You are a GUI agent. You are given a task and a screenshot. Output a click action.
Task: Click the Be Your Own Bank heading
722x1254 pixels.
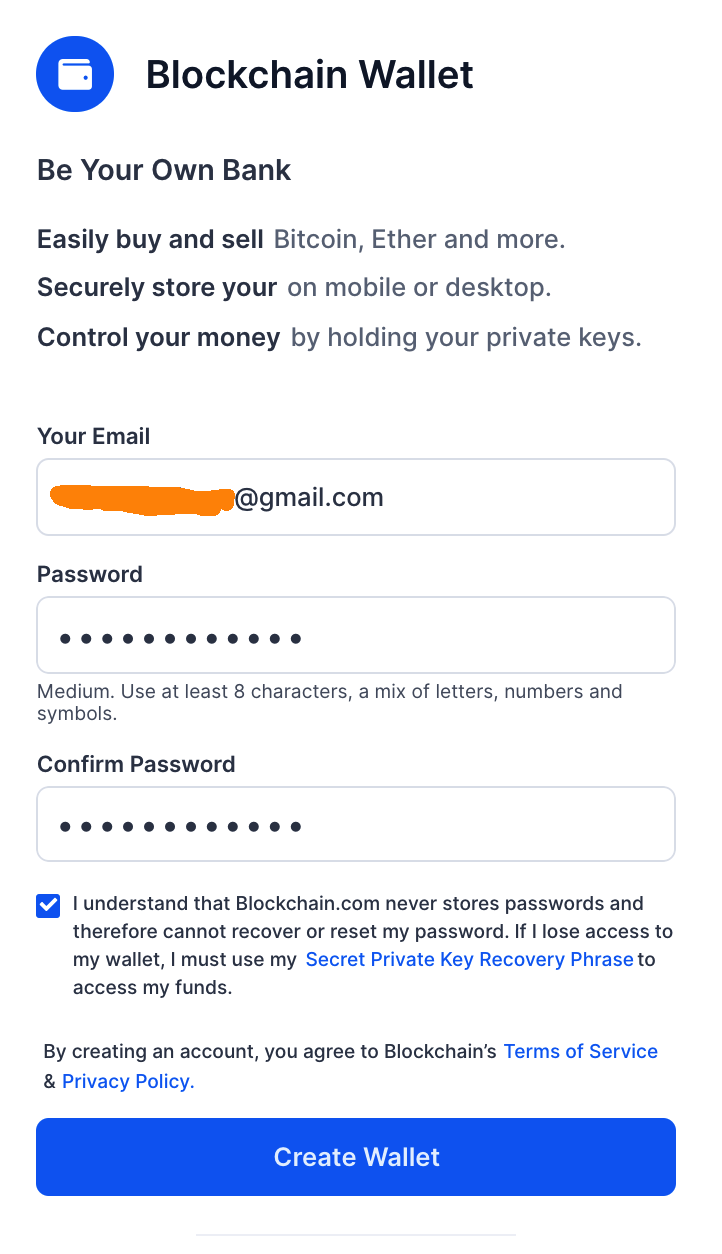click(164, 170)
